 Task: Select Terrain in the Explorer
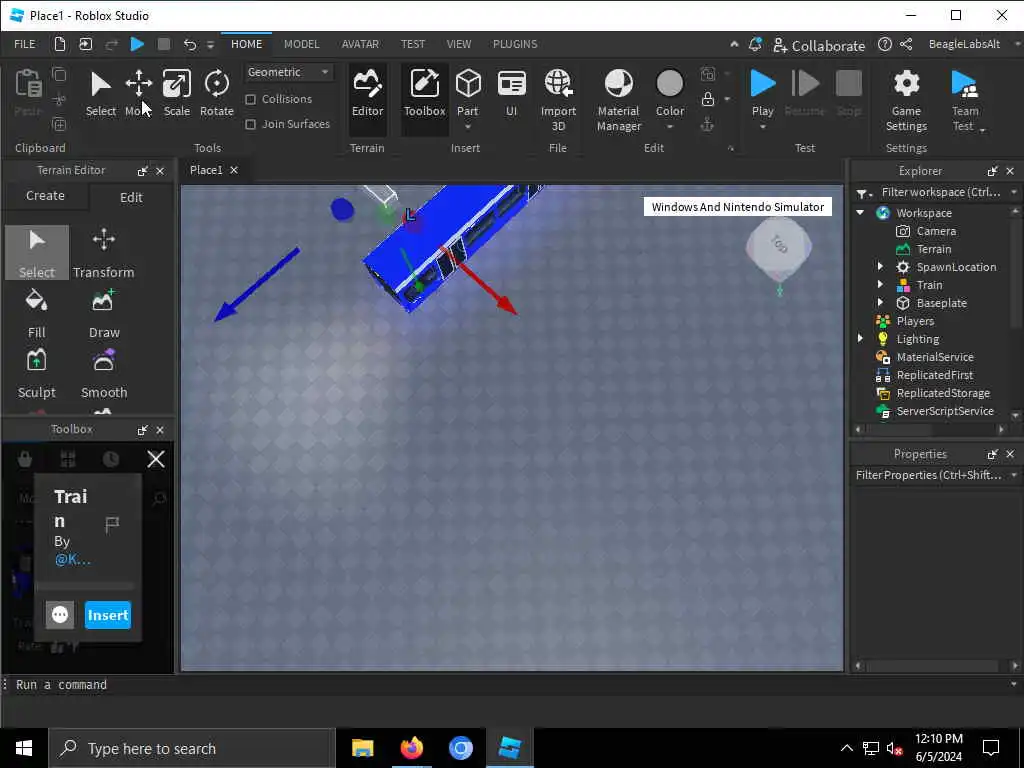934,249
